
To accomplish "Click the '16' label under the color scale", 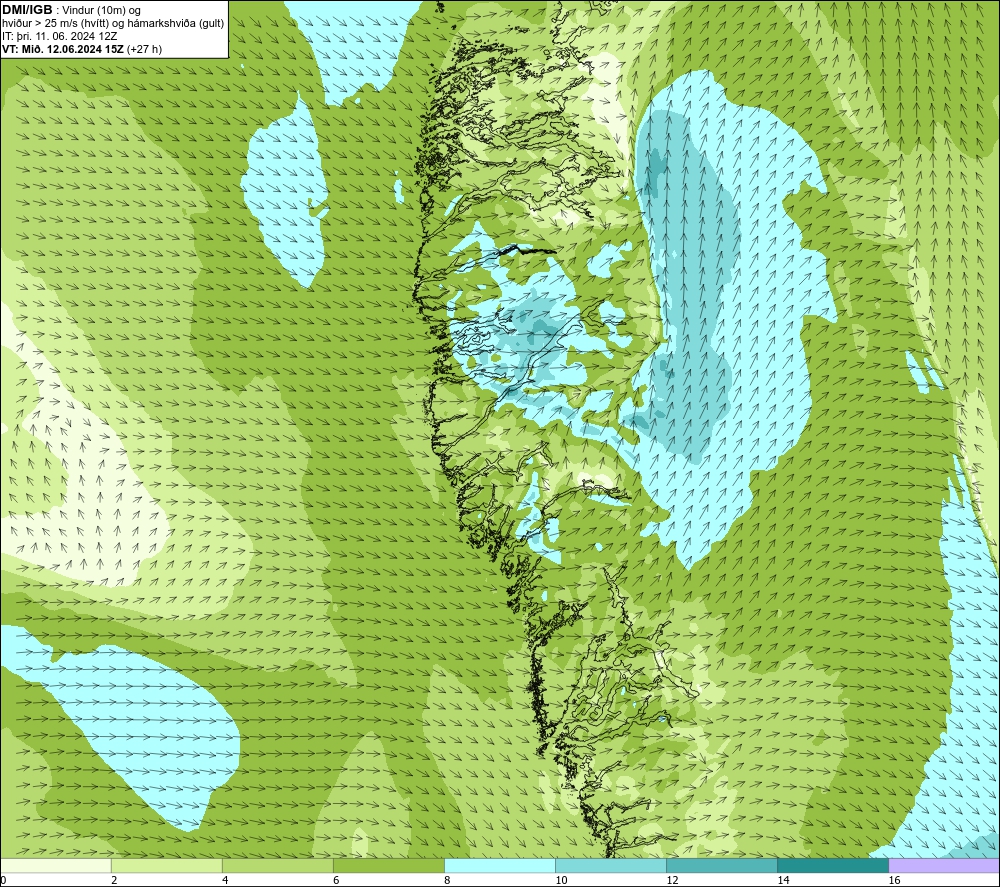I will tap(894, 881).
